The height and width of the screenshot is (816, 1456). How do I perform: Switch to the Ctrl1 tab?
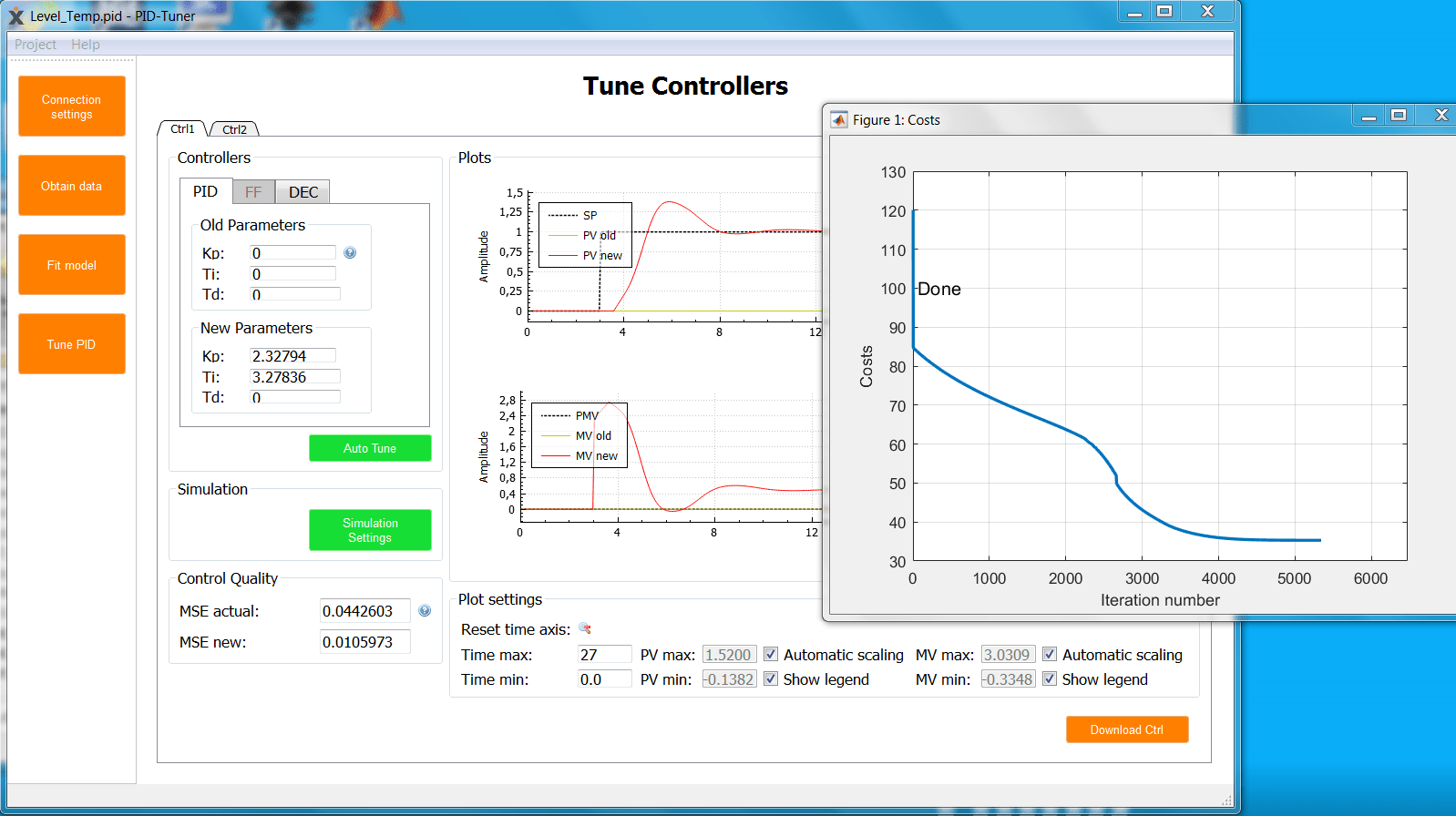click(x=182, y=129)
